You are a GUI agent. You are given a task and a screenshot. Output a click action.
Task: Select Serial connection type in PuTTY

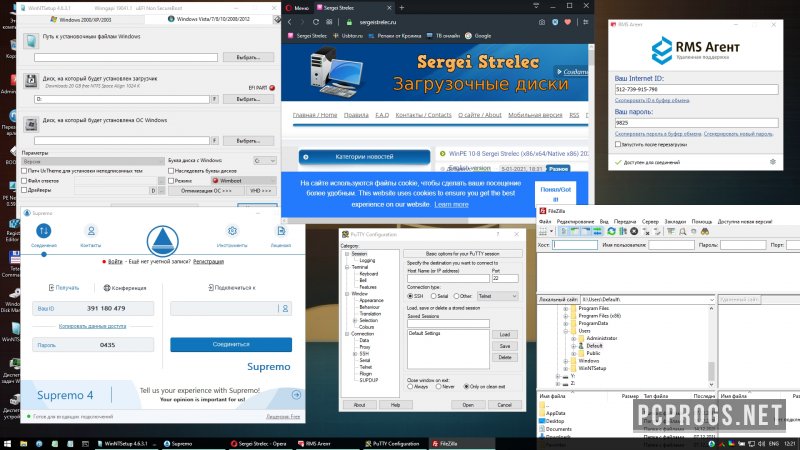click(433, 296)
